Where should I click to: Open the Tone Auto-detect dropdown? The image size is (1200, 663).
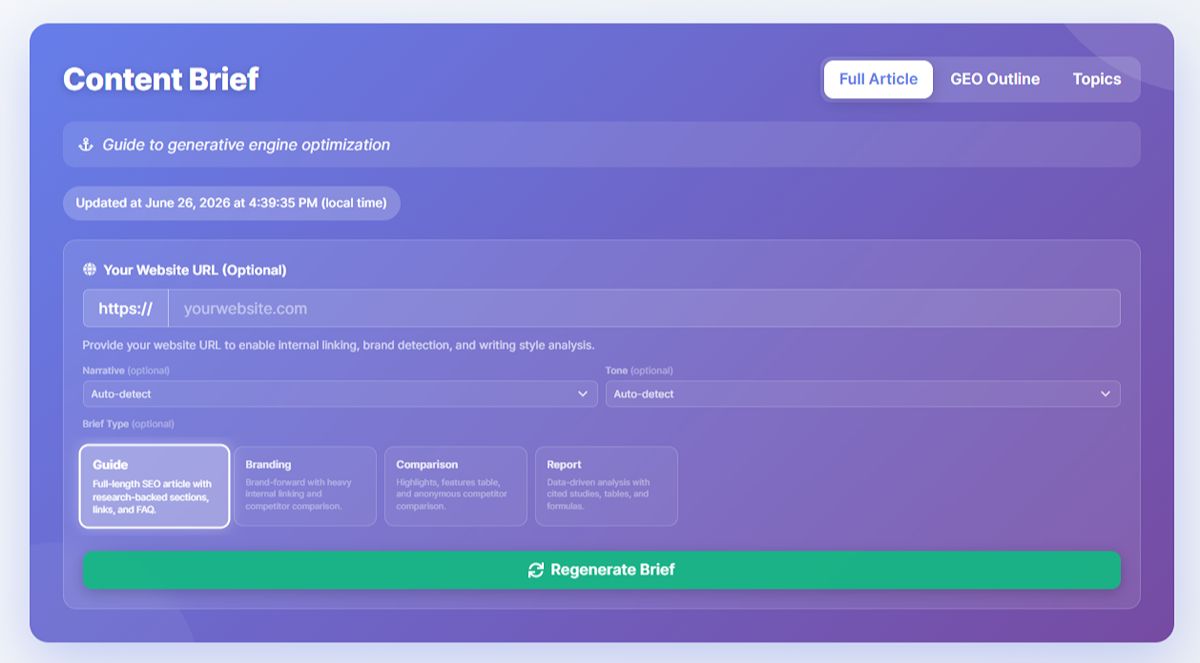863,394
